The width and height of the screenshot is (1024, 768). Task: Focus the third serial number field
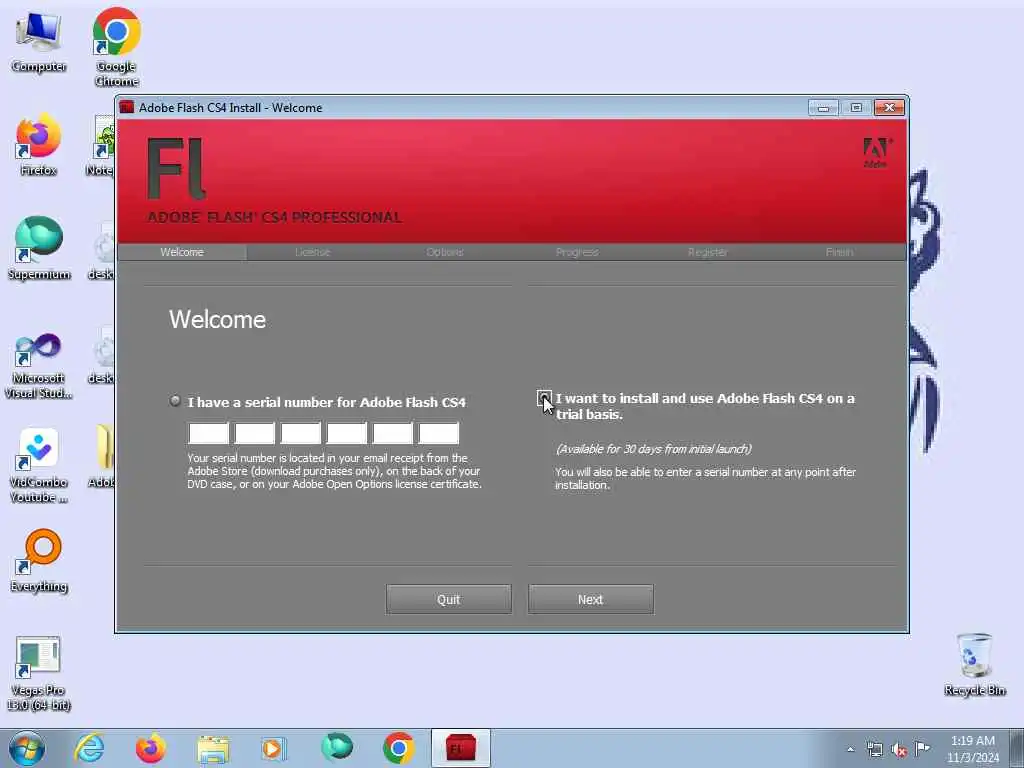click(300, 433)
